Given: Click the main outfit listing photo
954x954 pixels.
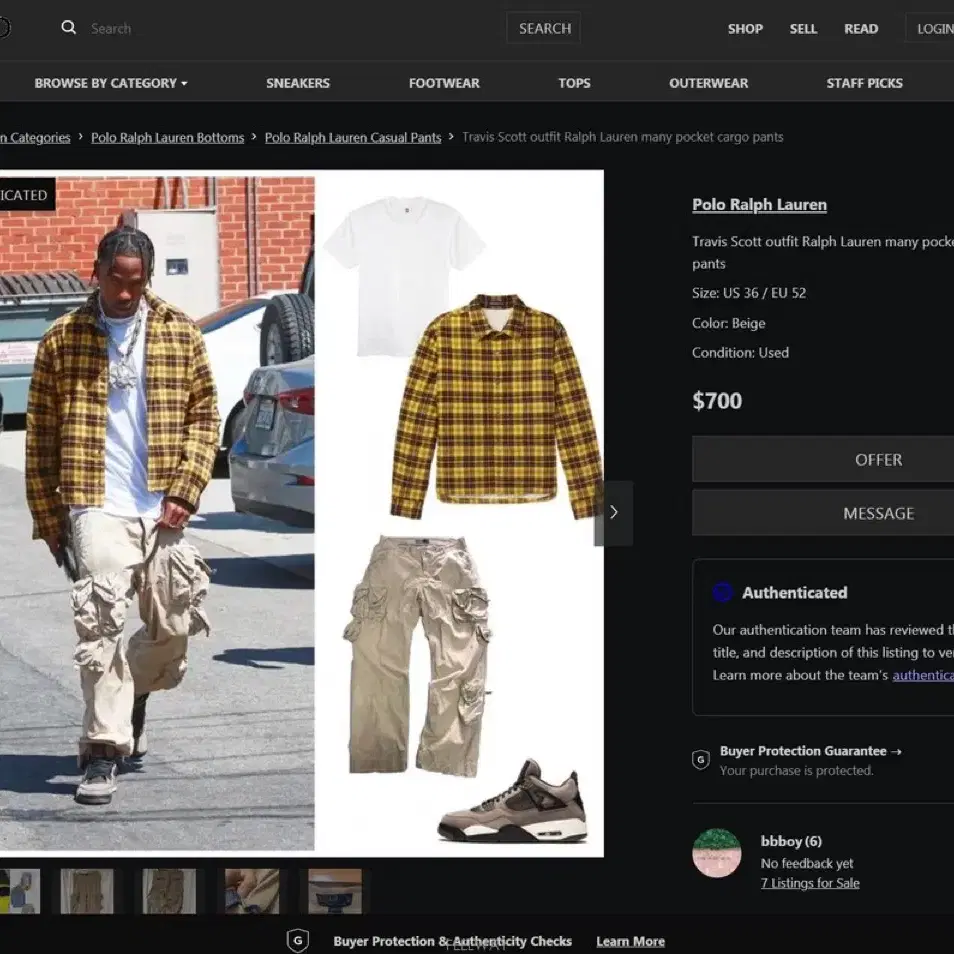Looking at the screenshot, I should click(x=302, y=513).
